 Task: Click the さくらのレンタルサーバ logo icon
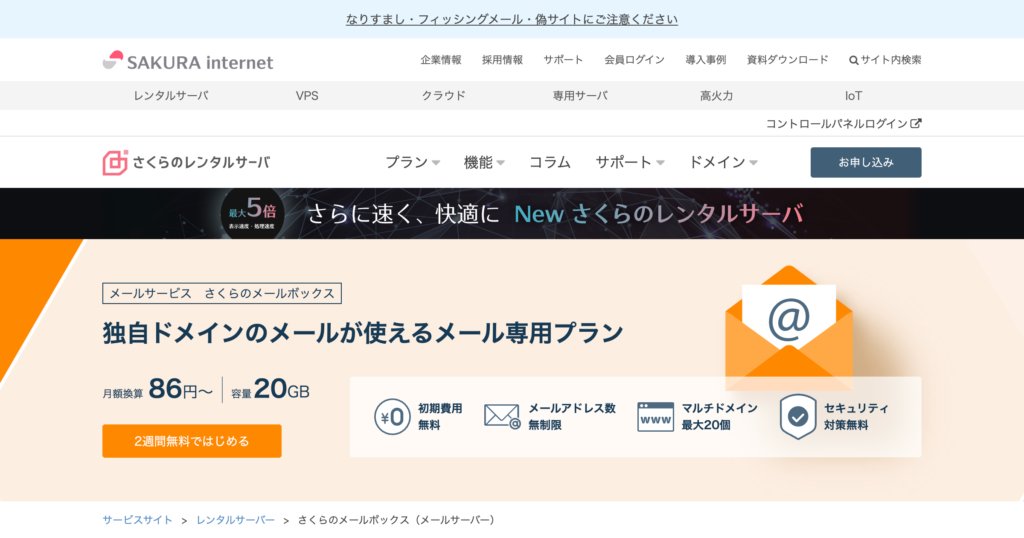tap(115, 163)
